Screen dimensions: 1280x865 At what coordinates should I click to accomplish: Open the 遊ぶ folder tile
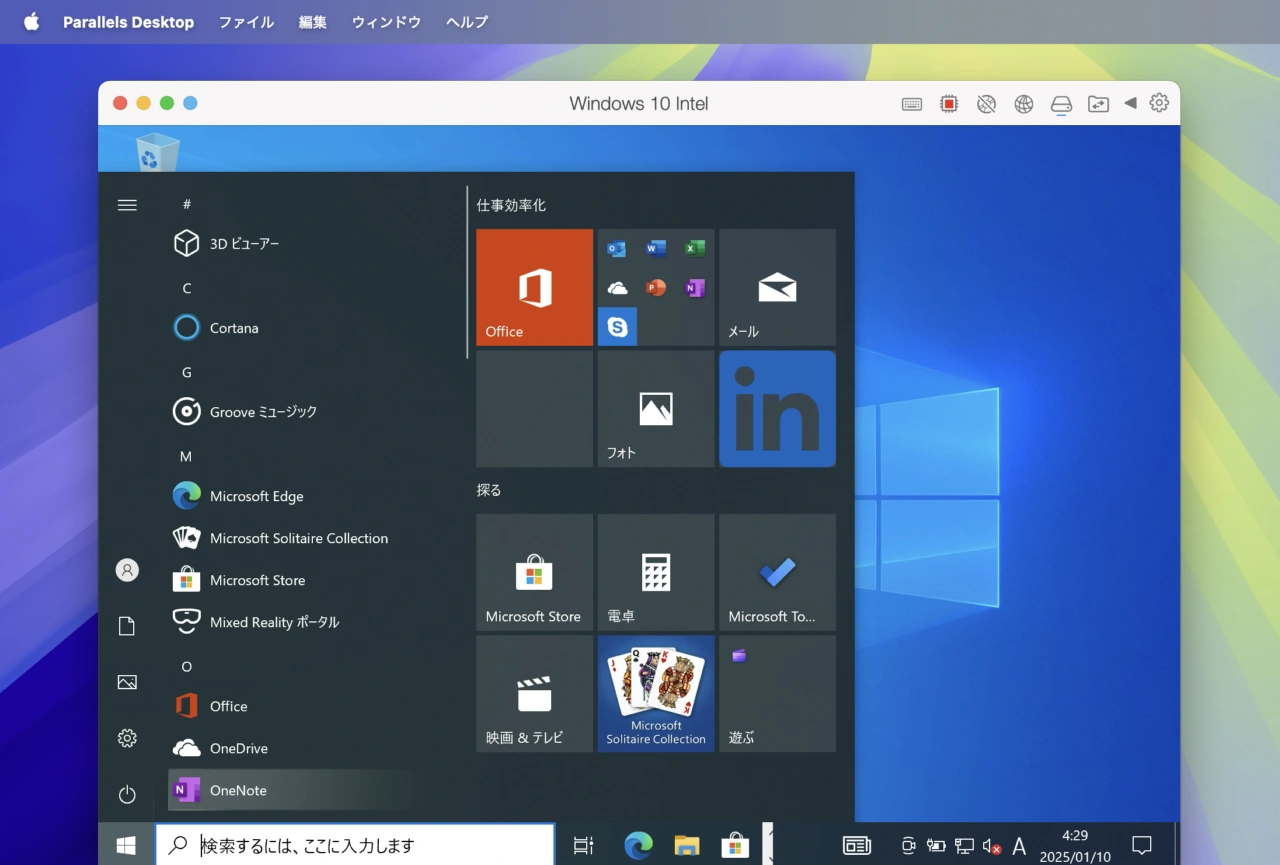(x=777, y=693)
